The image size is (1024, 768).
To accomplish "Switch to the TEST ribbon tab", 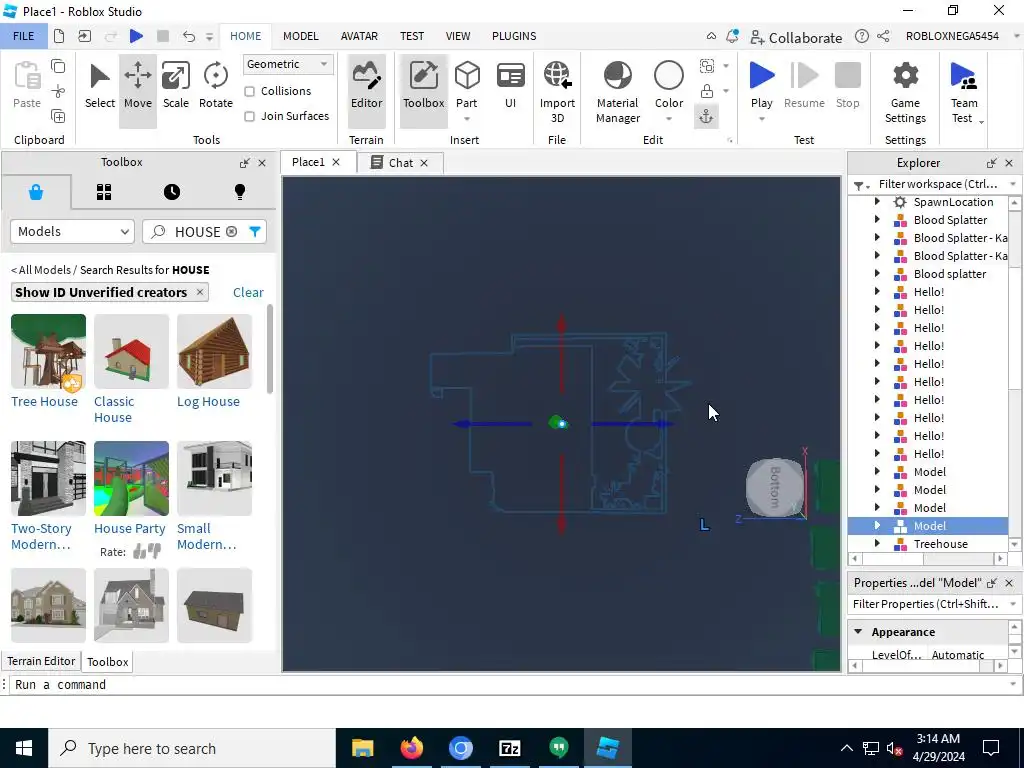I will click(411, 36).
